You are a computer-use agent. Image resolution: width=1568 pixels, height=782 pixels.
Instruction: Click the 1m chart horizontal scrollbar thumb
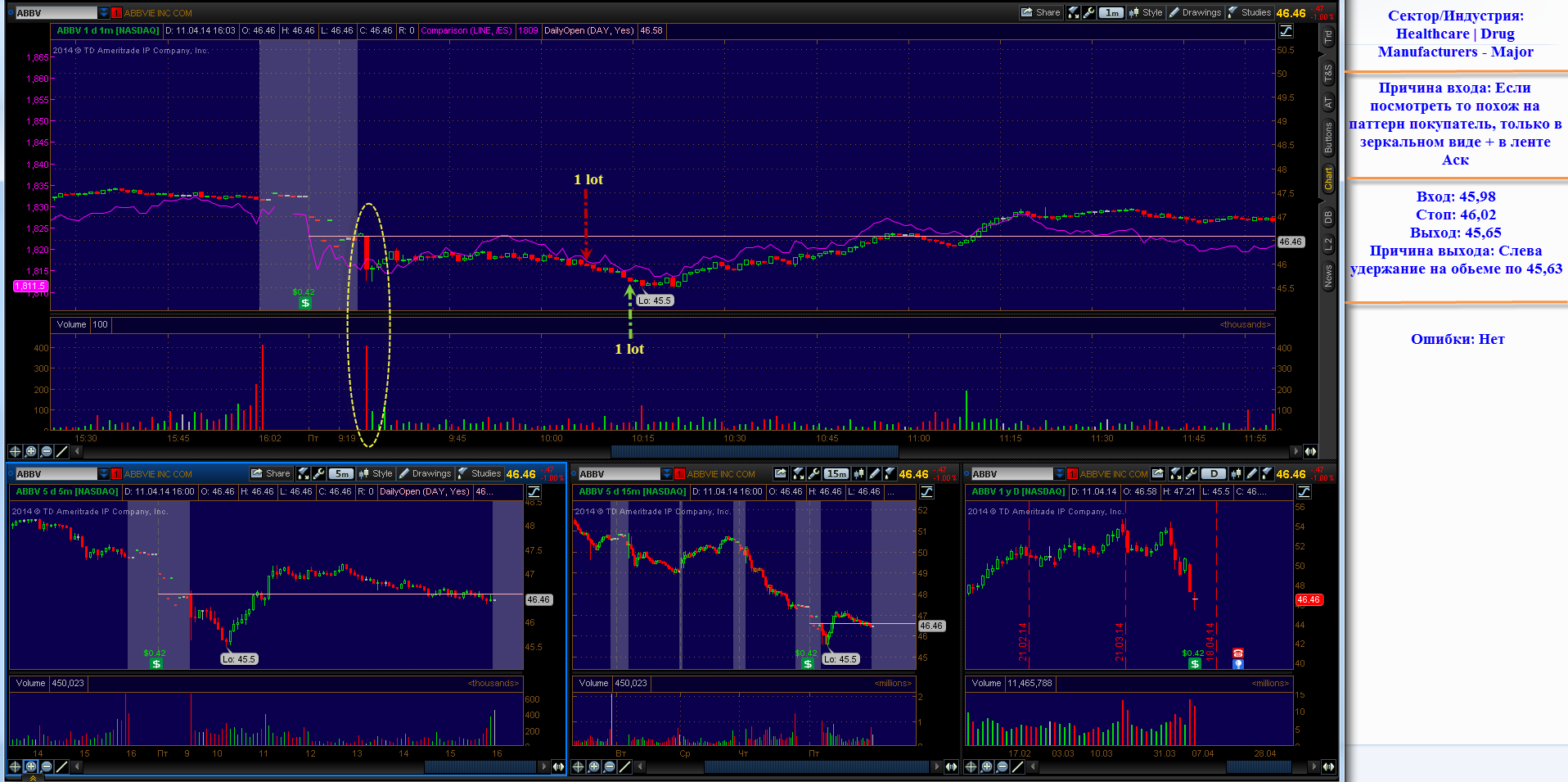[x=755, y=451]
